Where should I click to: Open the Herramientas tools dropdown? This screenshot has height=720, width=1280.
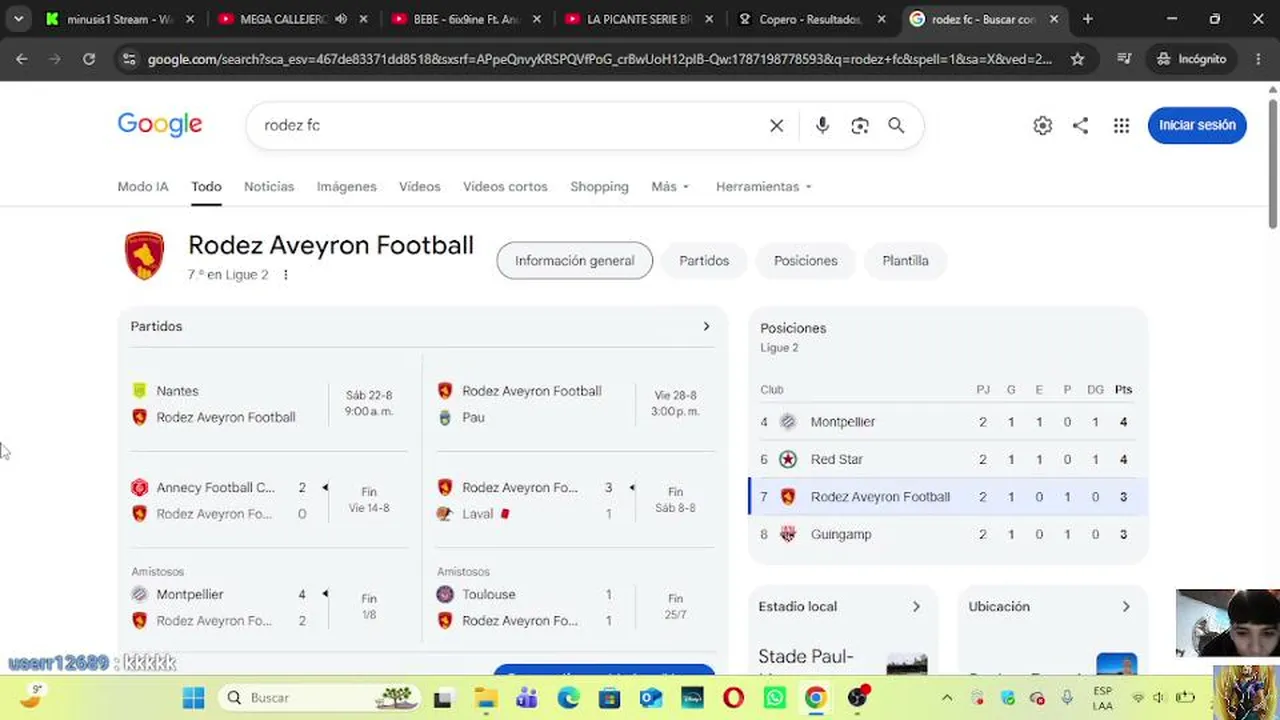point(763,187)
